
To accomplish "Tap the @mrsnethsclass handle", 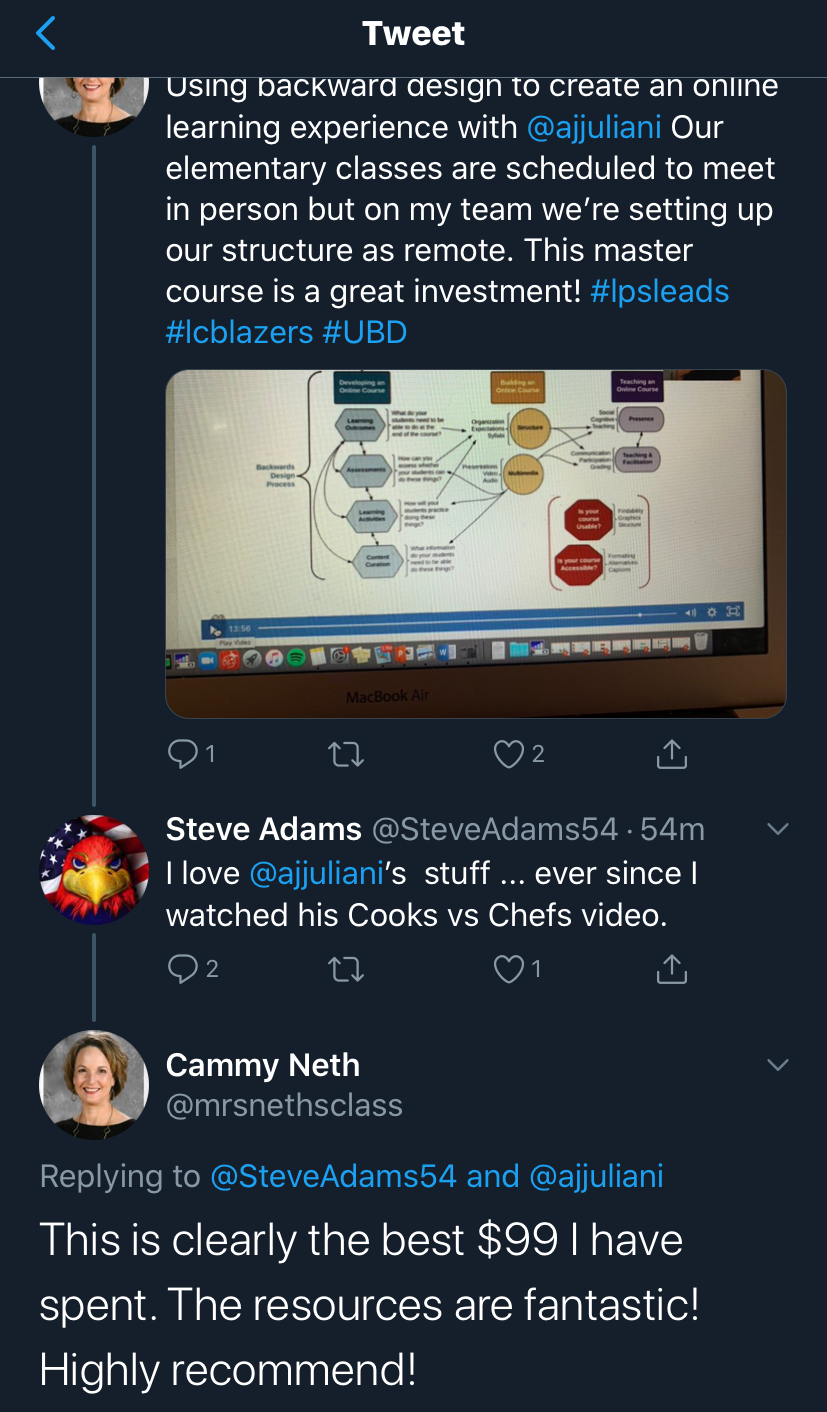I will click(284, 1105).
